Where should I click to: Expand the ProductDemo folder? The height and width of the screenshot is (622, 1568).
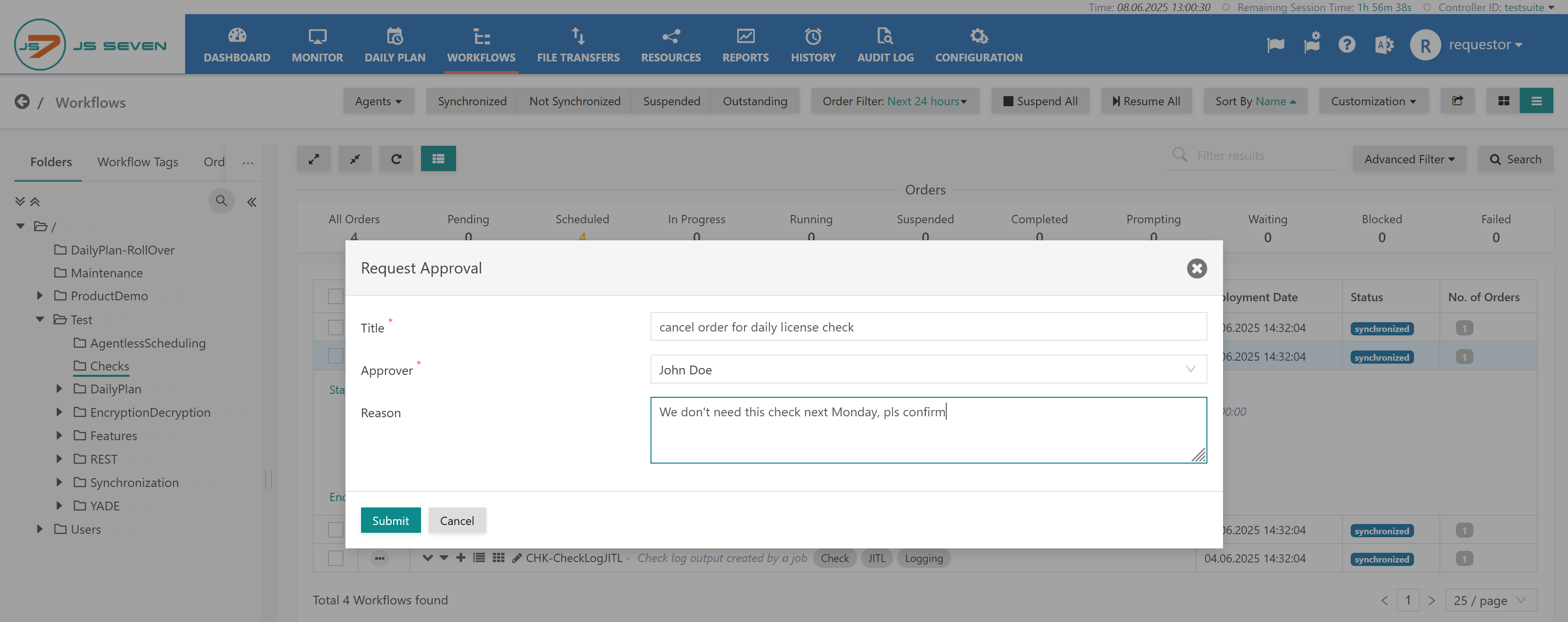[39, 295]
